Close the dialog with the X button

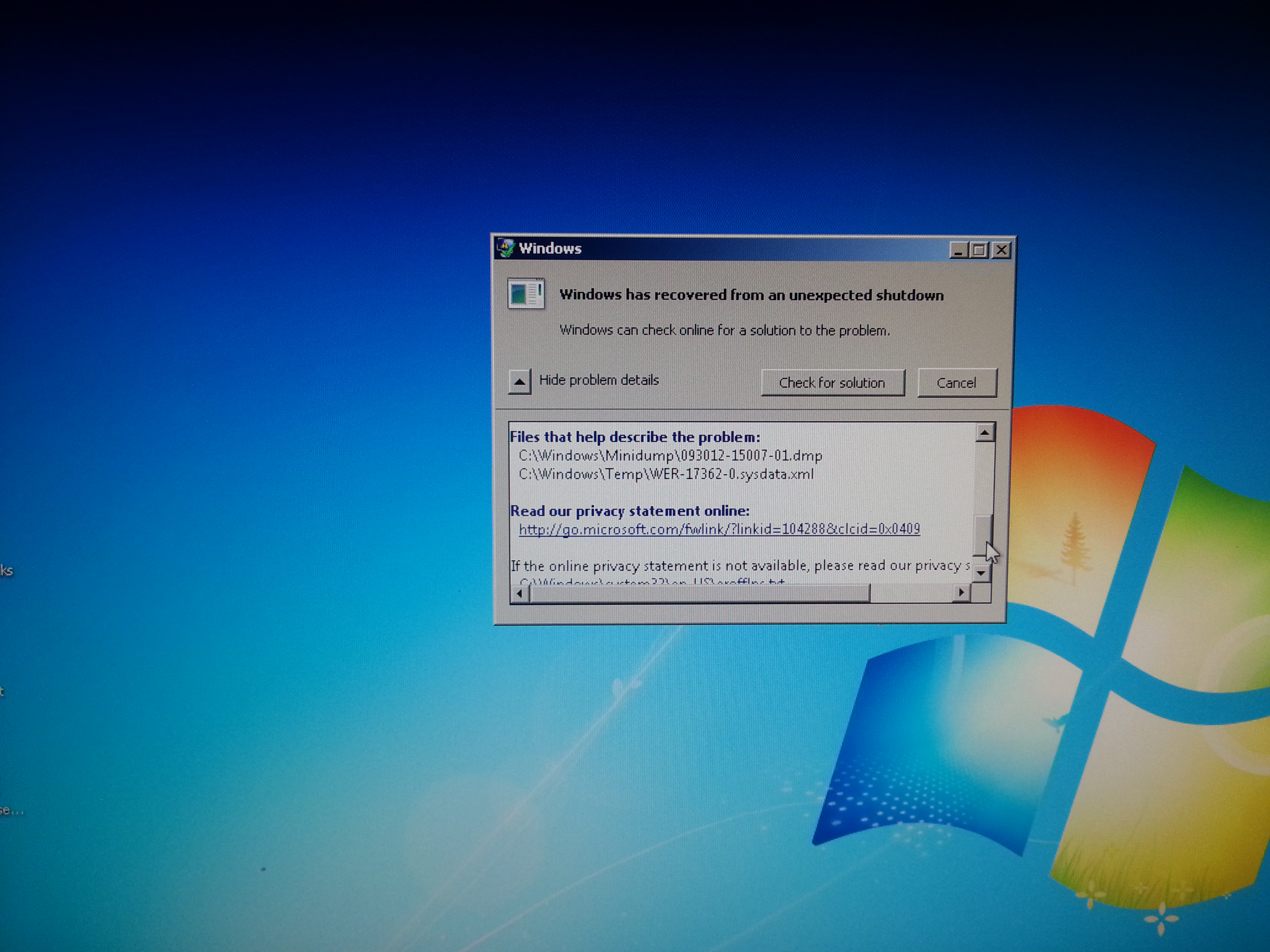1002,250
